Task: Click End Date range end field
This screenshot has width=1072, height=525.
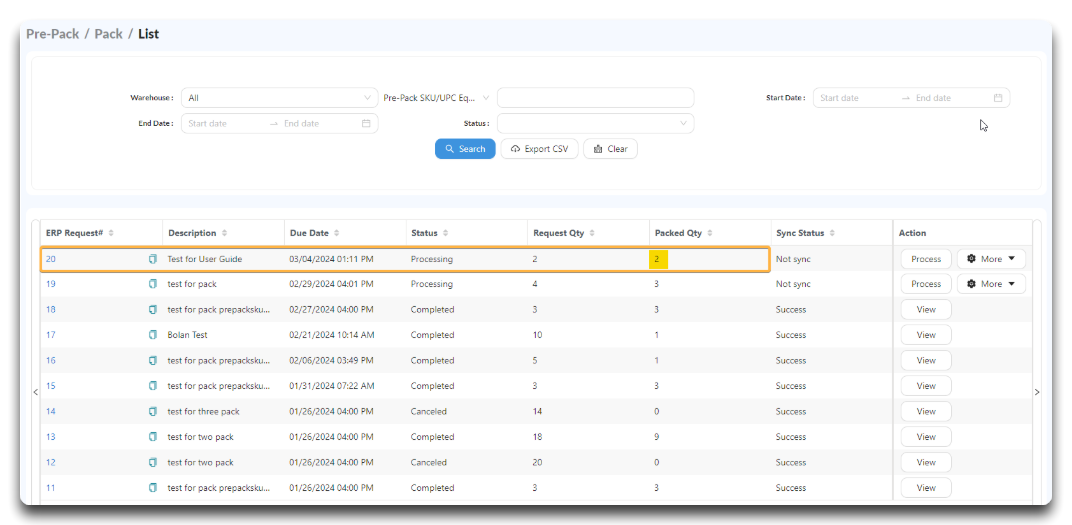Action: [317, 124]
